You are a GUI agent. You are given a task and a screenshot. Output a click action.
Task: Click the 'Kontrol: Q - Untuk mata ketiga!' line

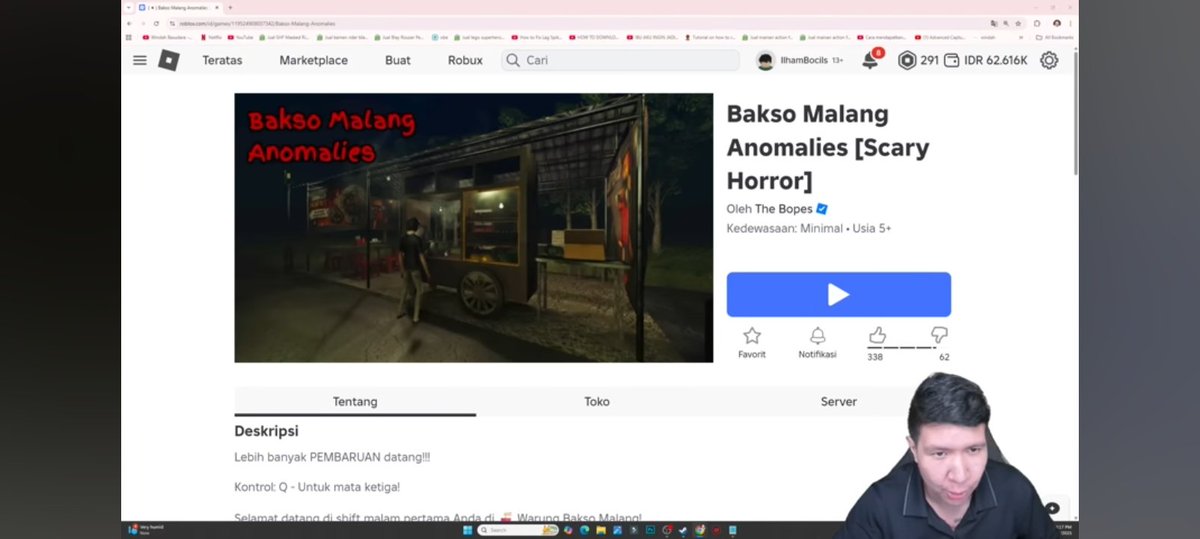tap(317, 487)
